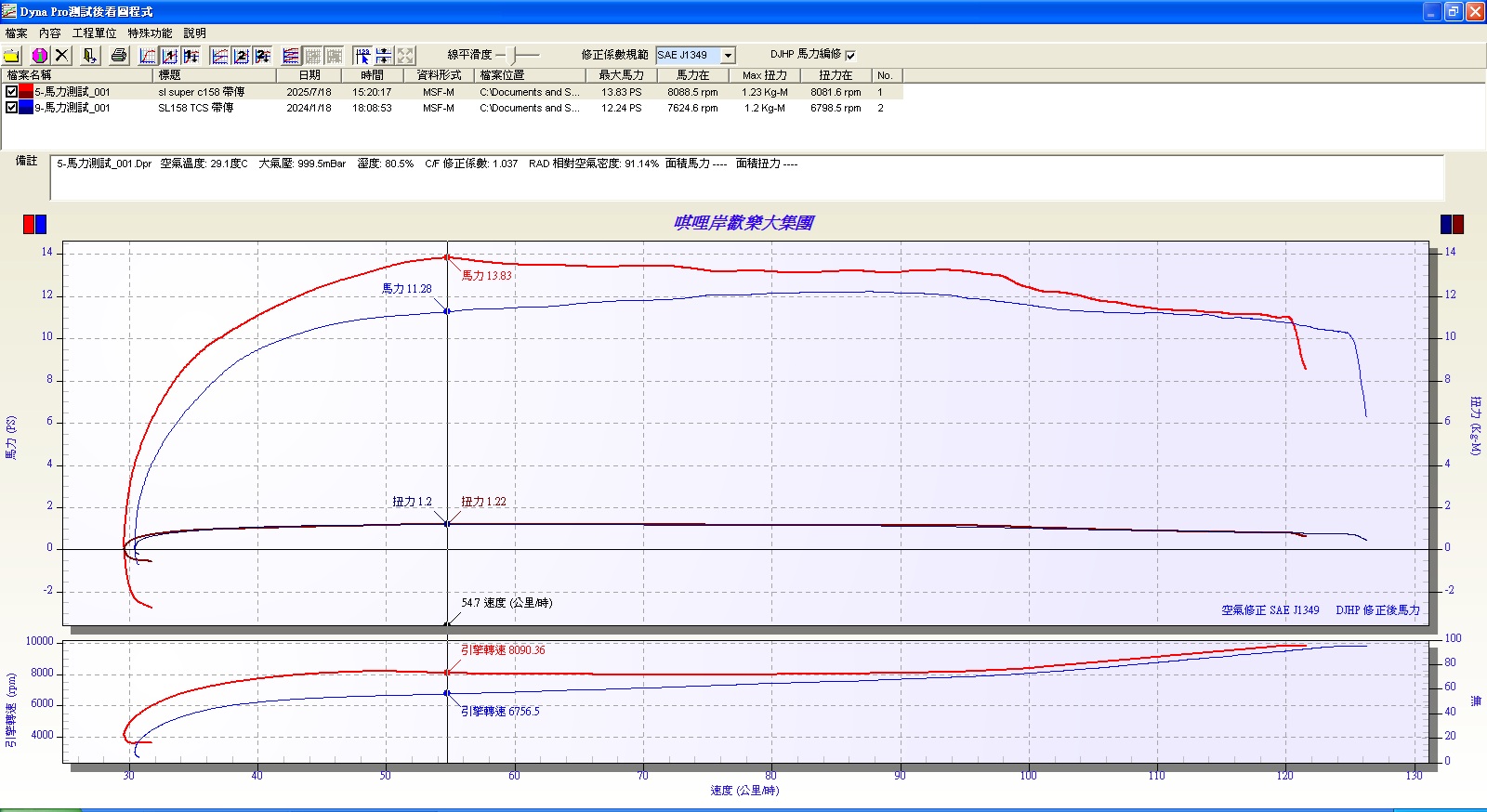Screen dimensions: 1487x812
Task: Click the printer icon
Action: click(118, 56)
